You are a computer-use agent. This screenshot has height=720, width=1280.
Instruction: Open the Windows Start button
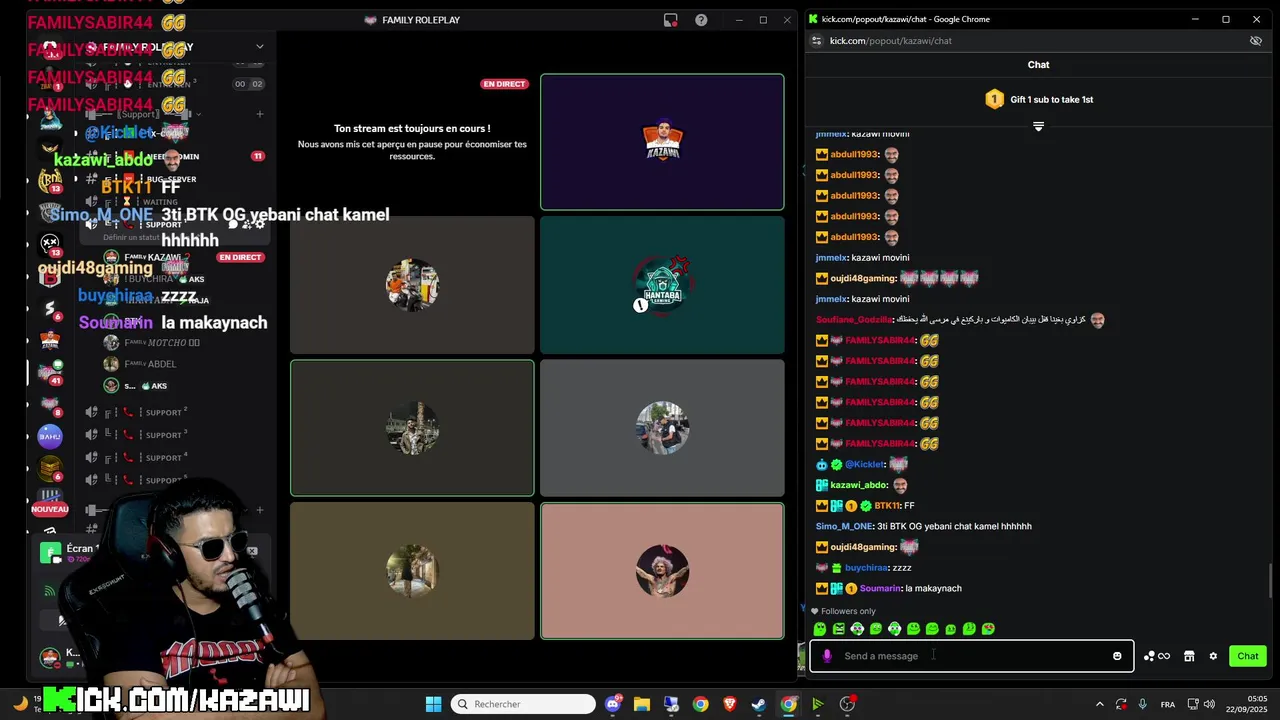433,704
